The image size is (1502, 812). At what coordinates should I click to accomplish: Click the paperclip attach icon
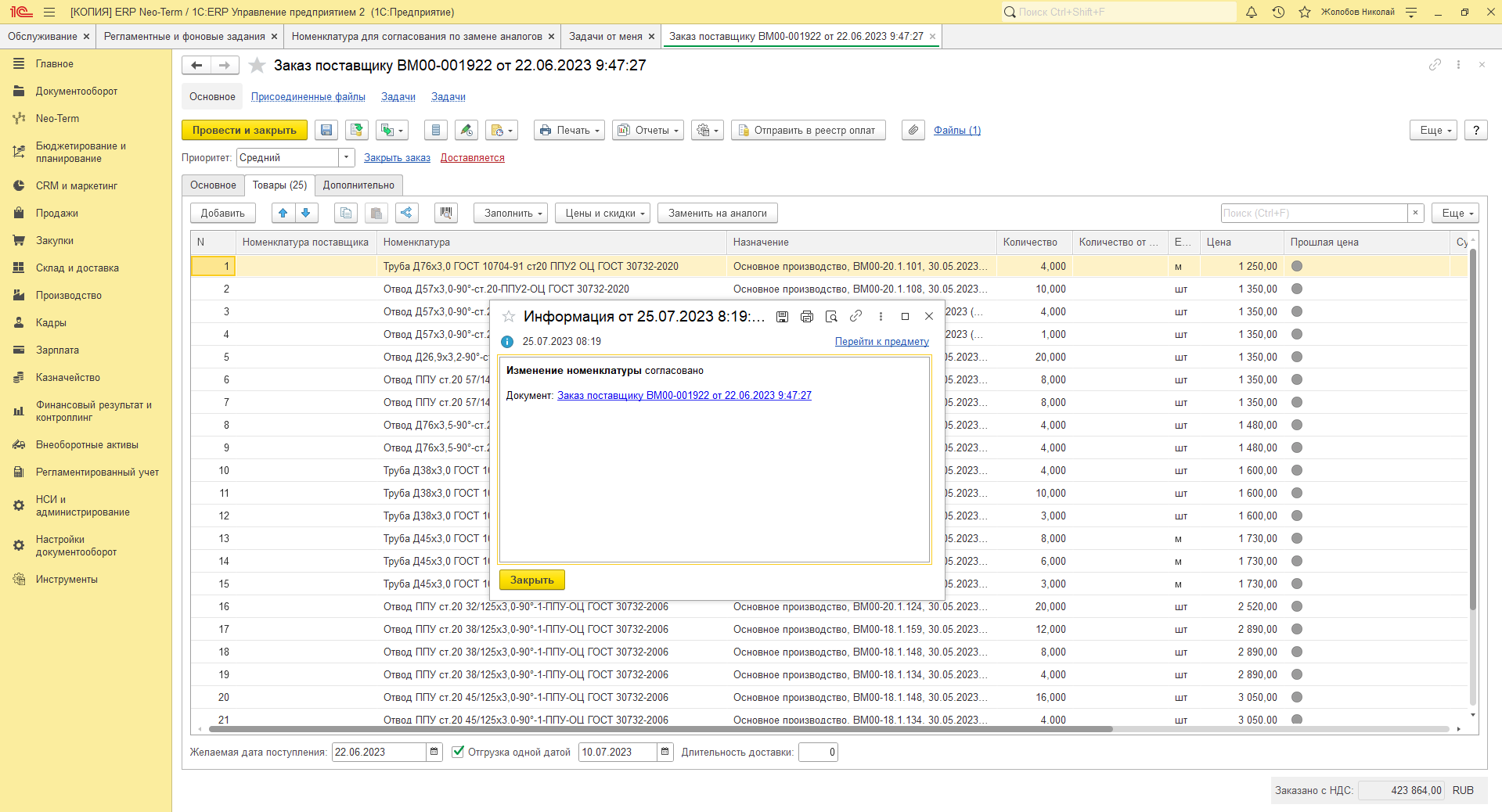913,131
